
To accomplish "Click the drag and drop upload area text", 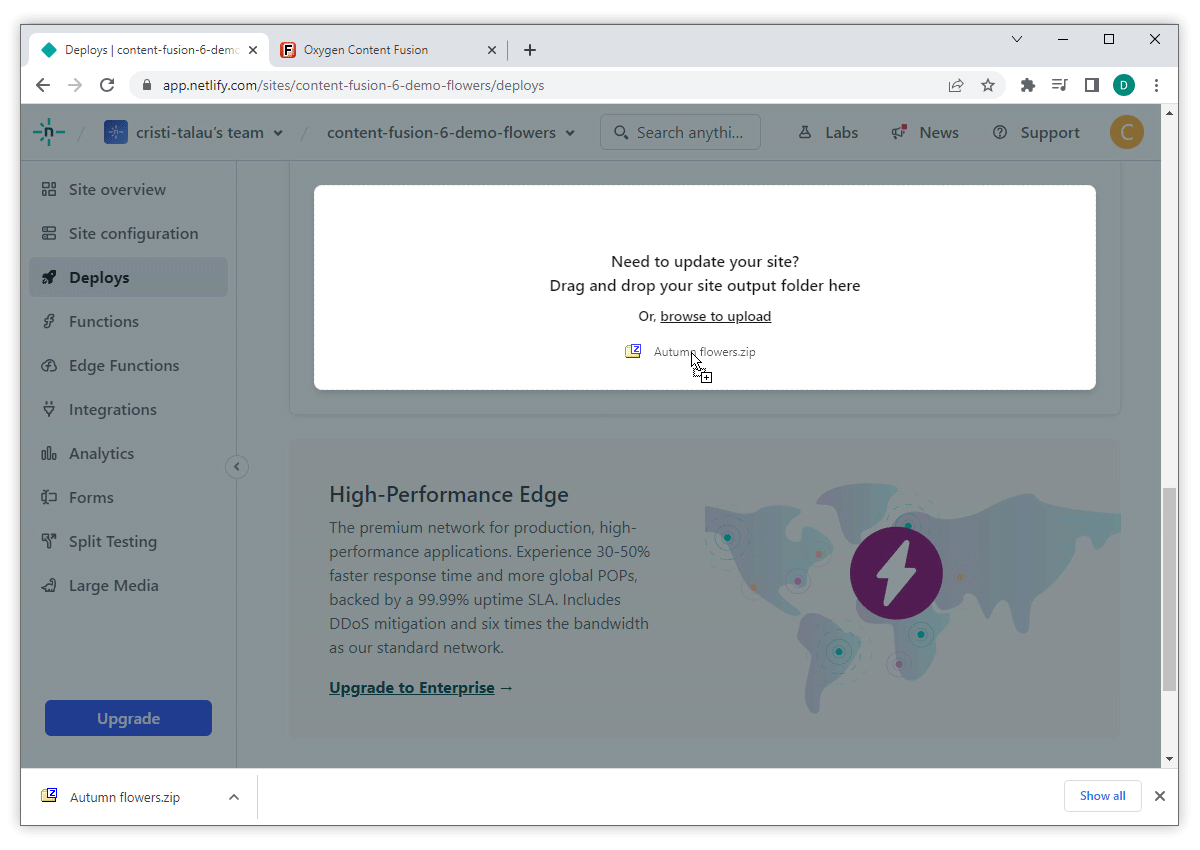I will (x=705, y=285).
